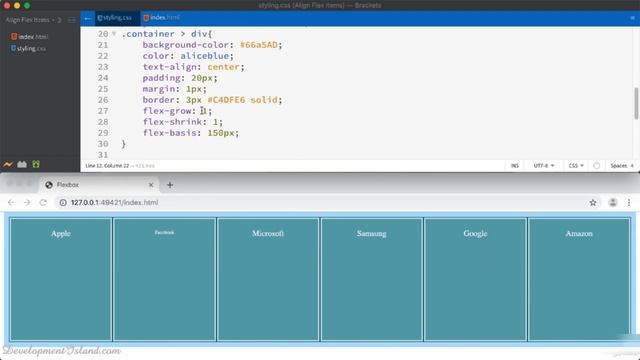The height and width of the screenshot is (360, 640).
Task: Open the Extension Manager brick icon
Action: (22, 164)
